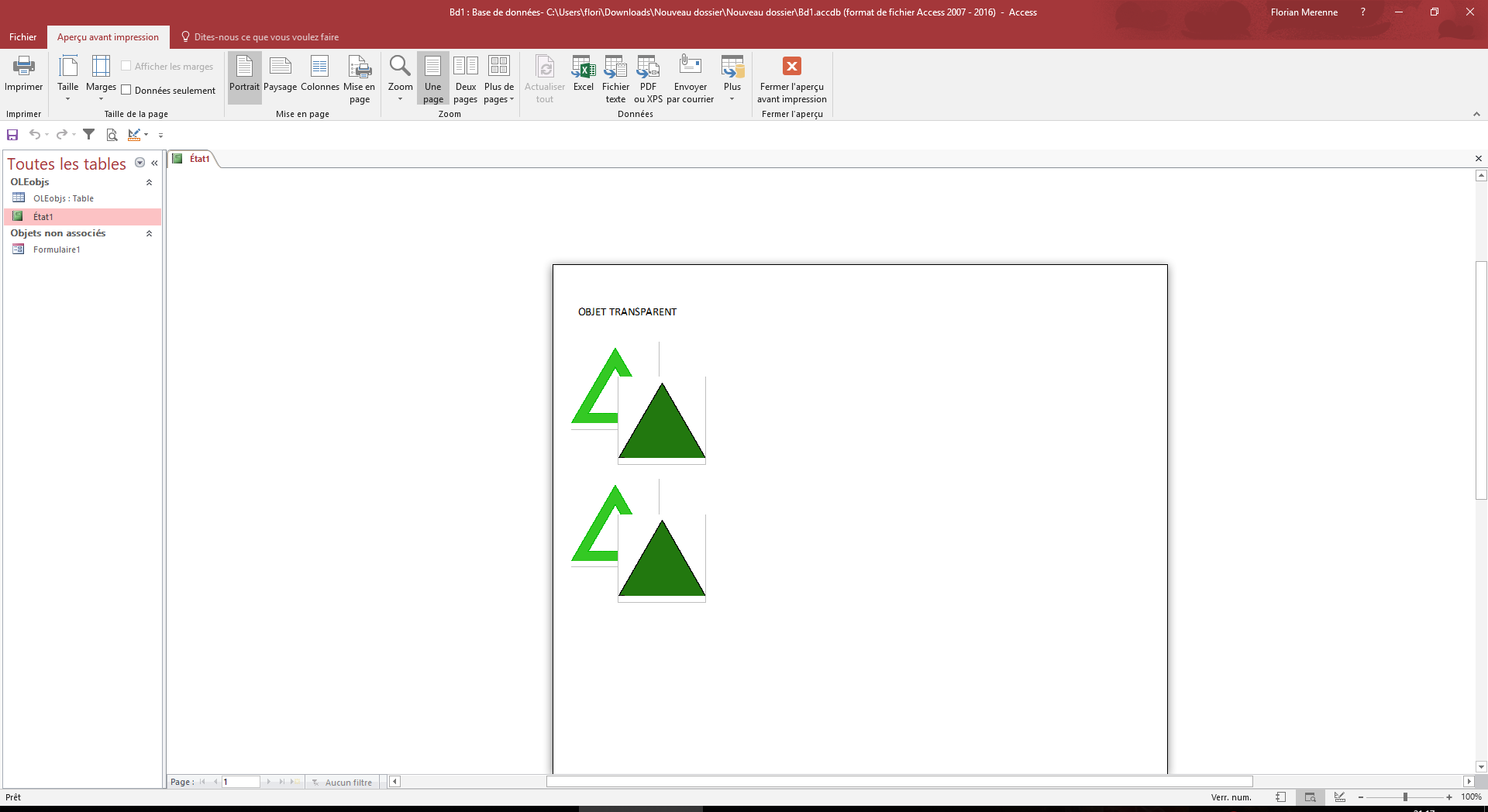Screen dimensions: 1488x812
Task: Click the horizontal scrollbar right arrow
Action: pos(1469,782)
